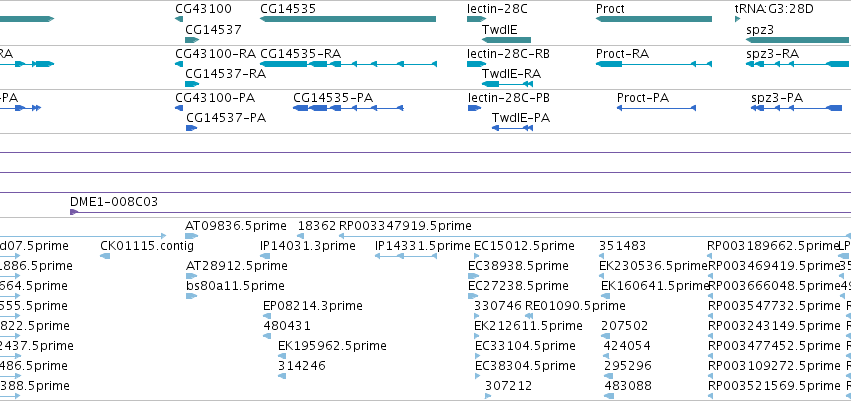Click the Proct-RA transcript feature
Screen dimensions: 851x401
[653, 64]
